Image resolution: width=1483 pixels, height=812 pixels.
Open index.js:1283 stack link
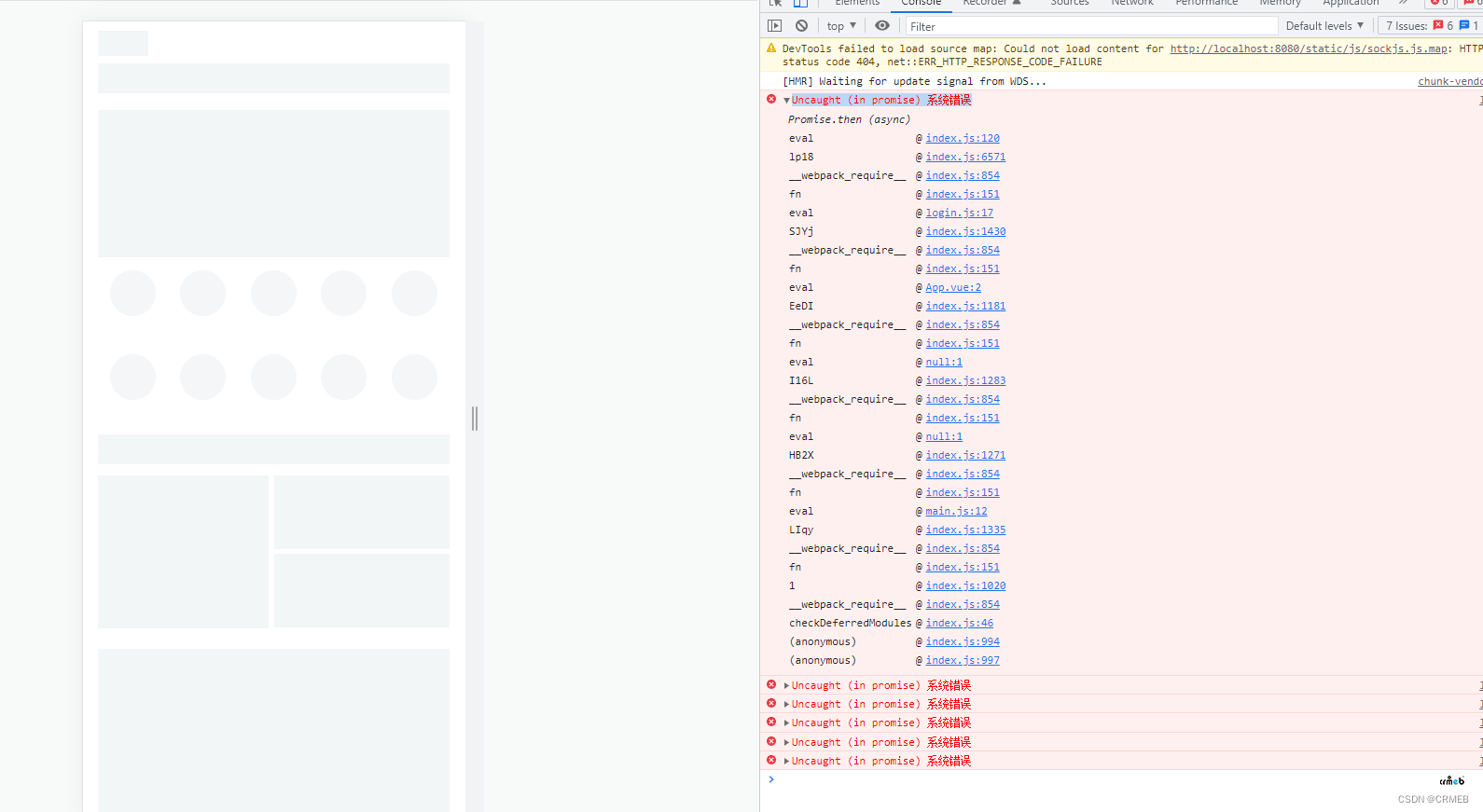pos(965,380)
